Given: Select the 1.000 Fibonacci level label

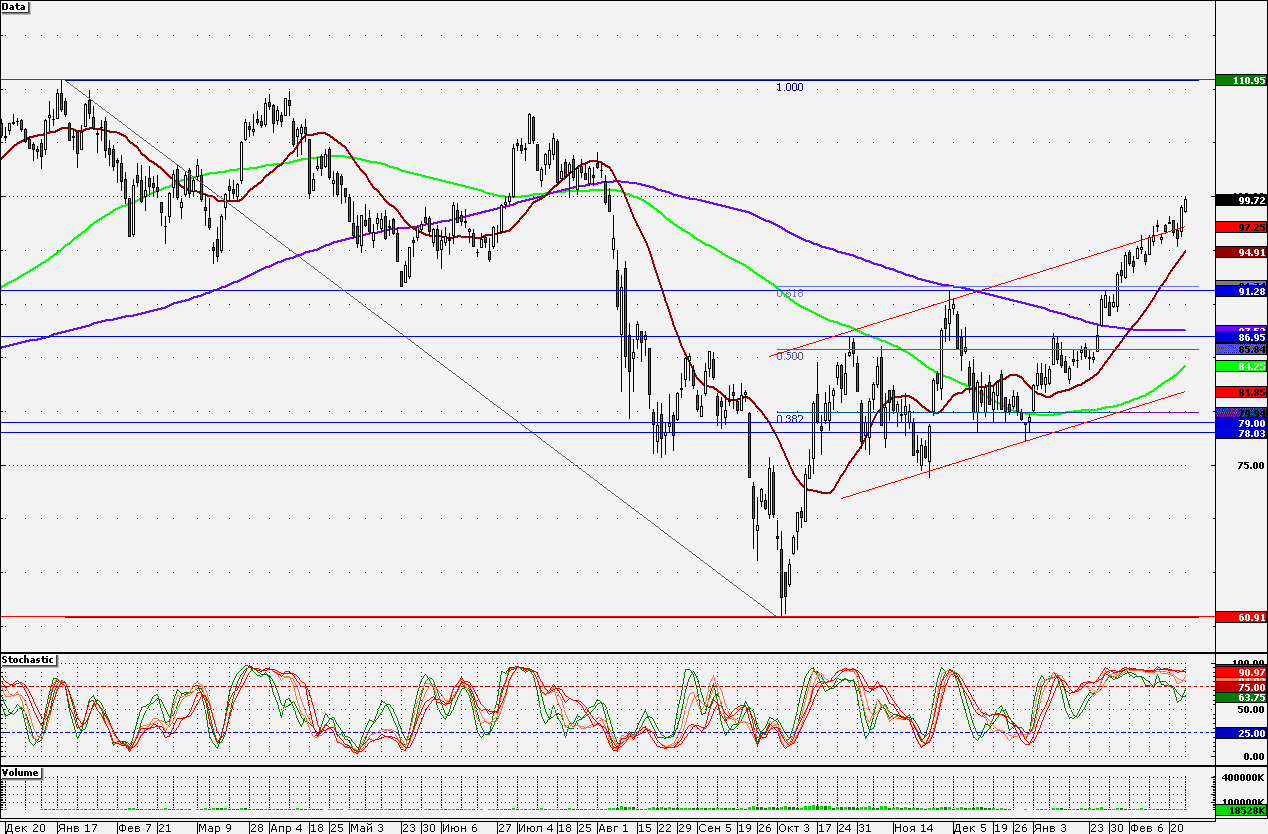Looking at the screenshot, I should (789, 88).
